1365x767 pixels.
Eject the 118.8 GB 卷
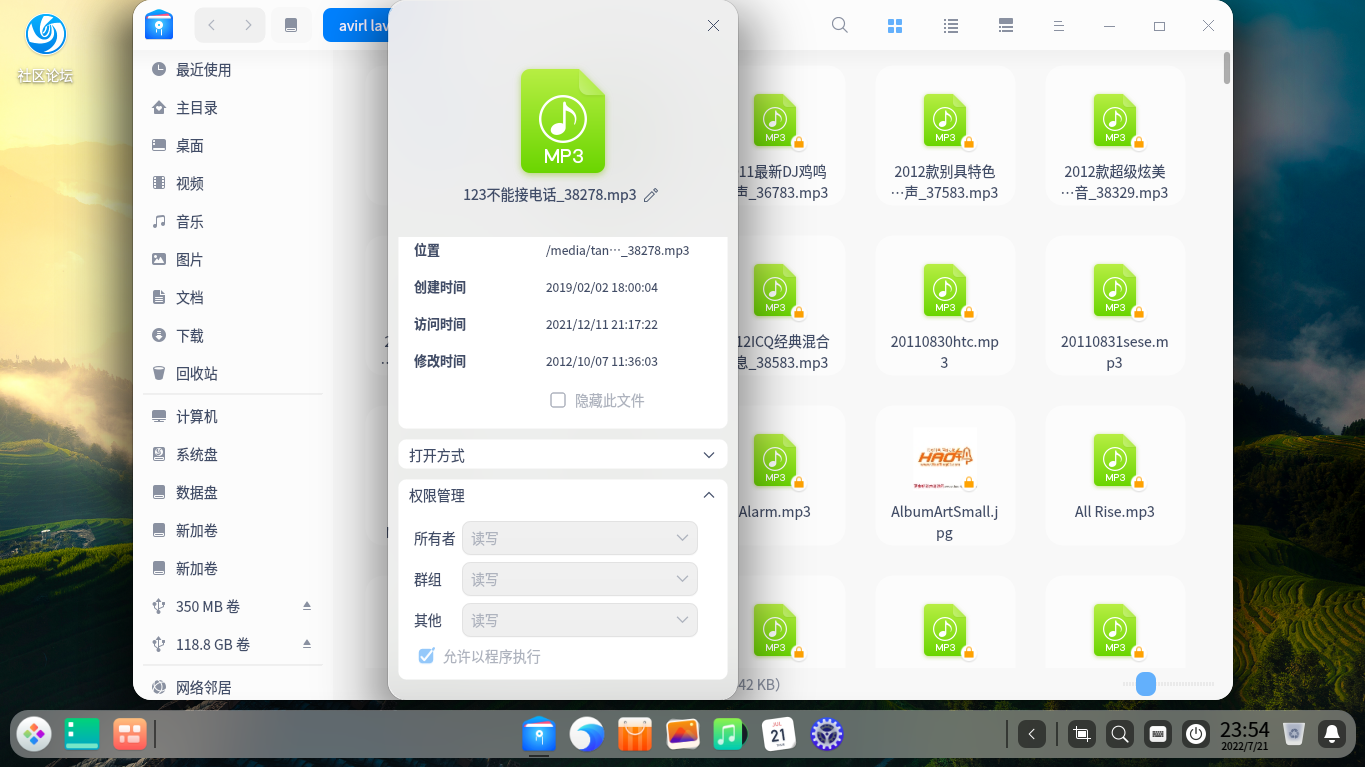[307, 644]
